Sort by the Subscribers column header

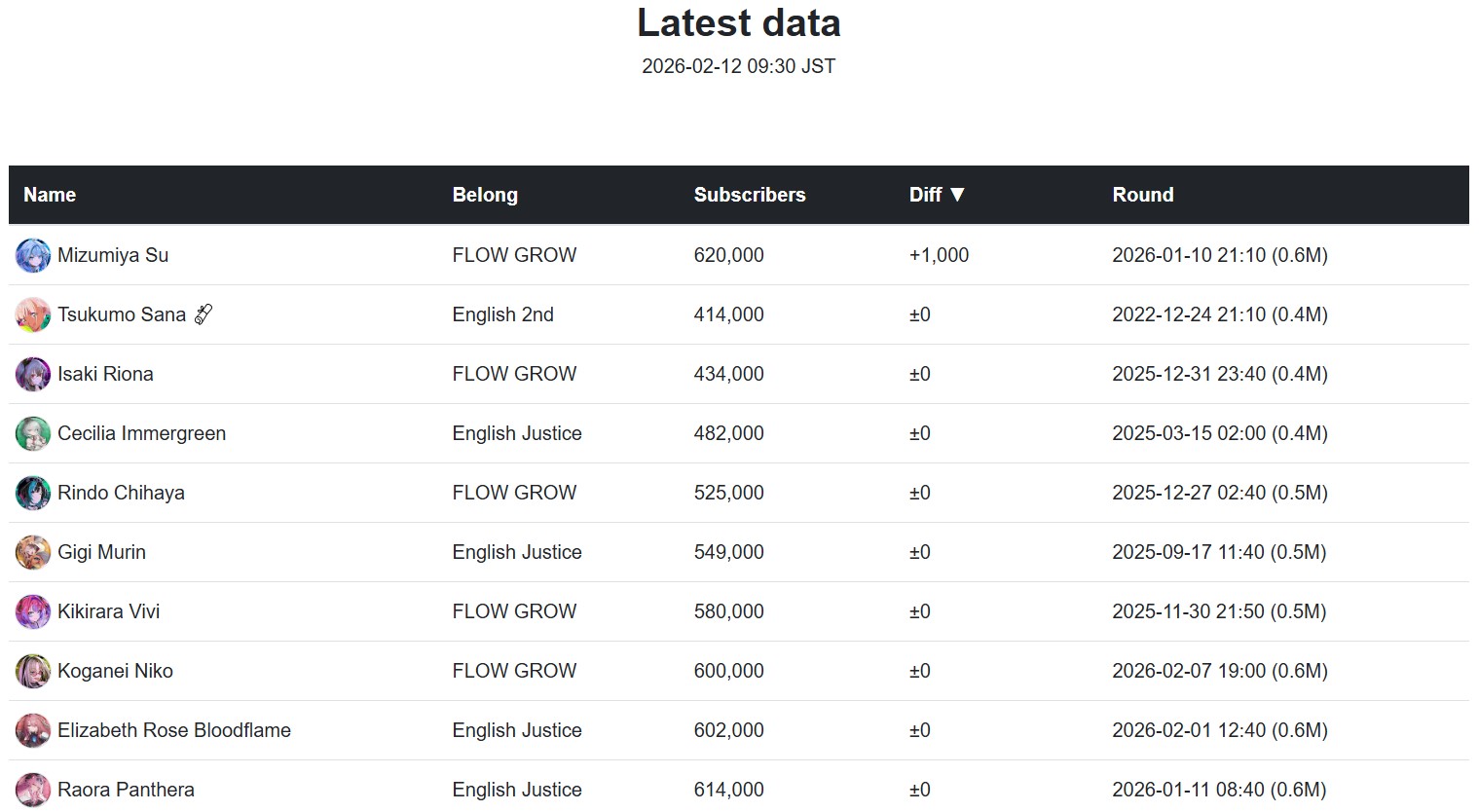pyautogui.click(x=749, y=195)
